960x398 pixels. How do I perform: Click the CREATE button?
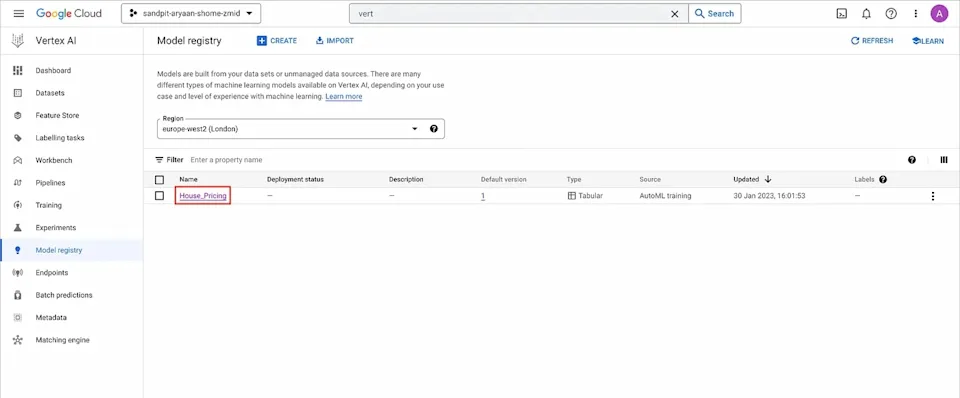(x=277, y=41)
